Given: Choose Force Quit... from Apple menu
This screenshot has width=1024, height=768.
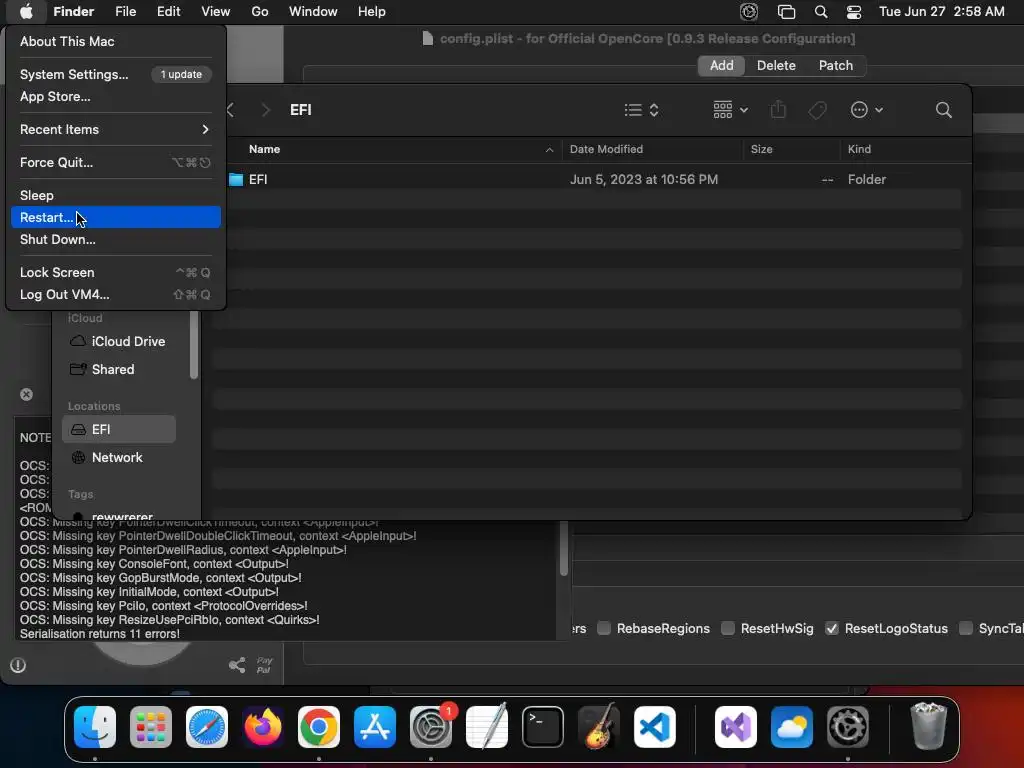Looking at the screenshot, I should coord(116,163).
